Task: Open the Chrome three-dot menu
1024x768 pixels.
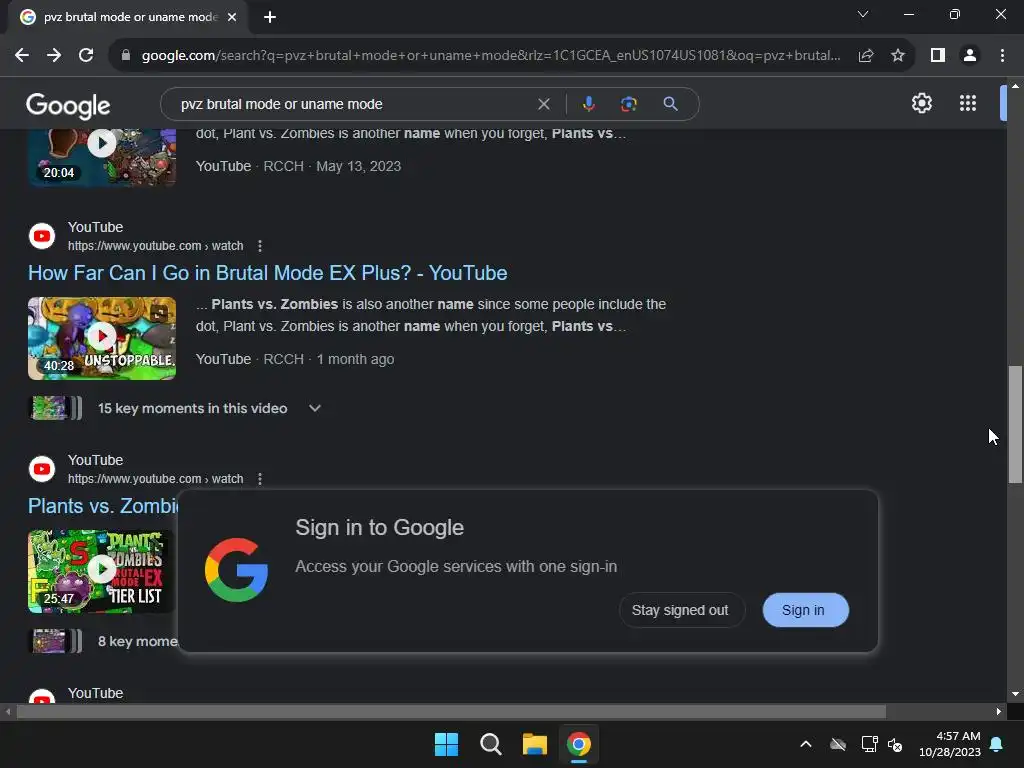Action: click(x=1002, y=56)
